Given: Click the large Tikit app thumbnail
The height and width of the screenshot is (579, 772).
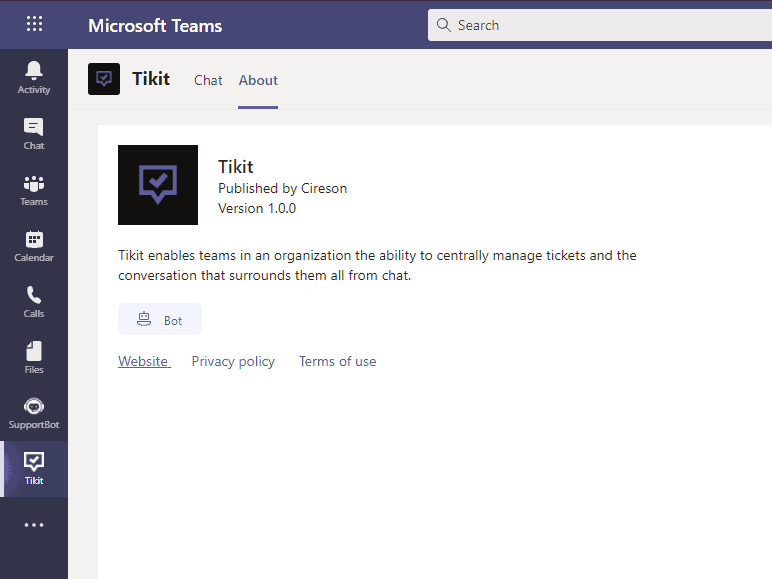Looking at the screenshot, I should 158,185.
